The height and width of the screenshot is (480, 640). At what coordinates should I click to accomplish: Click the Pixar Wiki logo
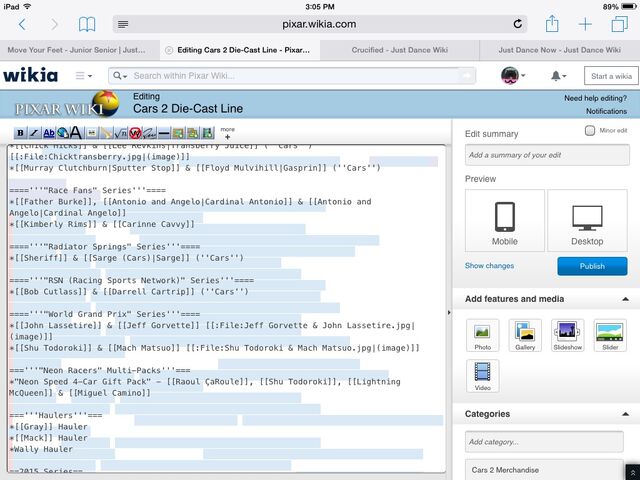click(67, 104)
